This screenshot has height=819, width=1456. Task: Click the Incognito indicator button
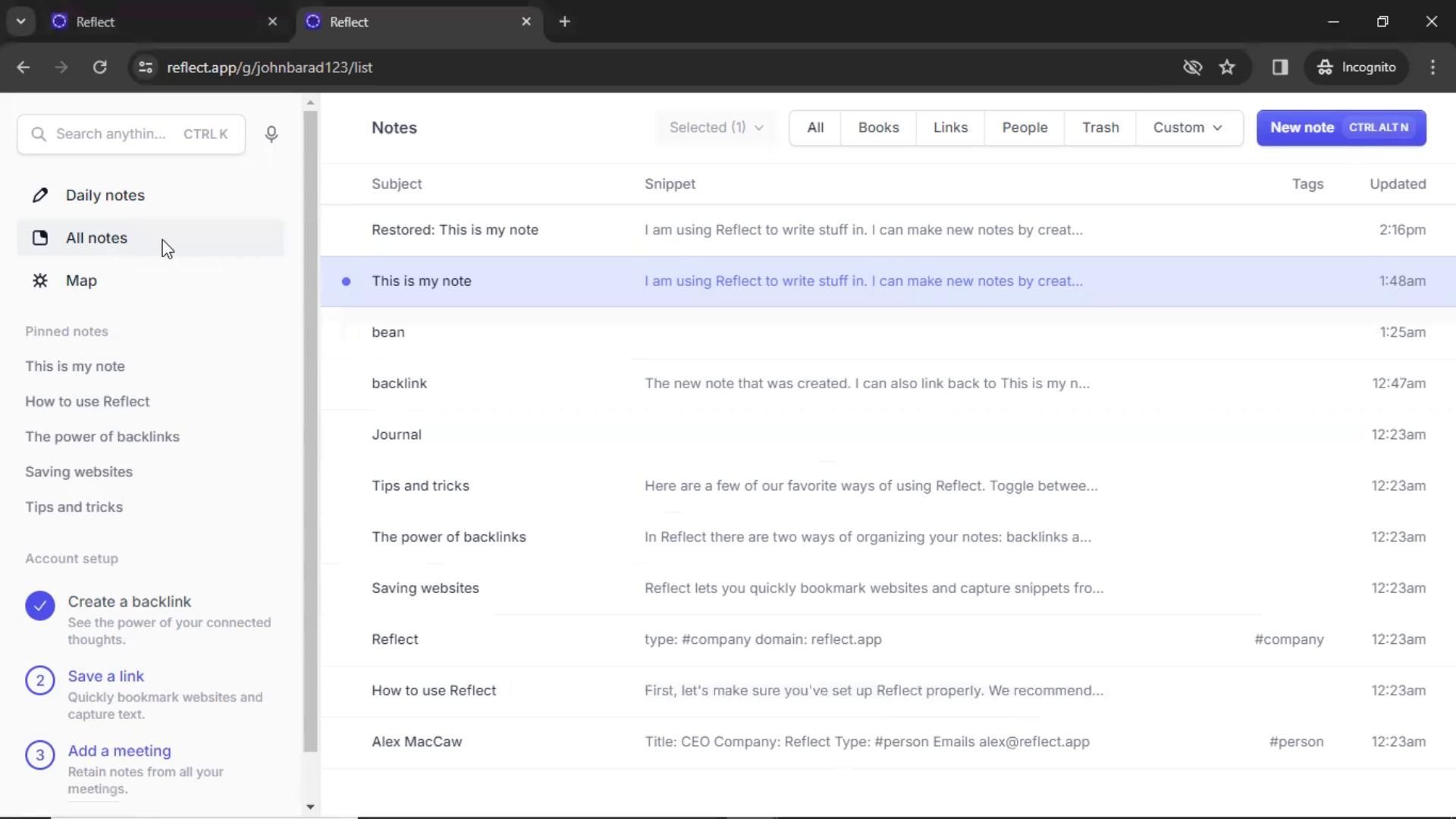1356,67
